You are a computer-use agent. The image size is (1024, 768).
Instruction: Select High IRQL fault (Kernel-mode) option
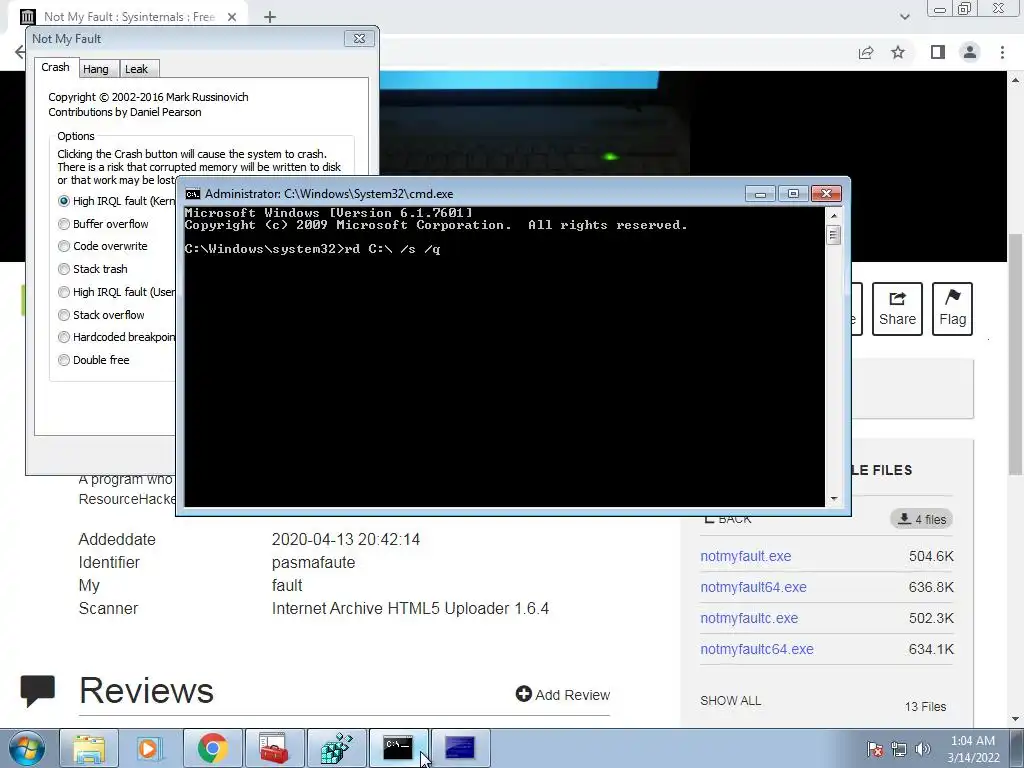point(116,201)
